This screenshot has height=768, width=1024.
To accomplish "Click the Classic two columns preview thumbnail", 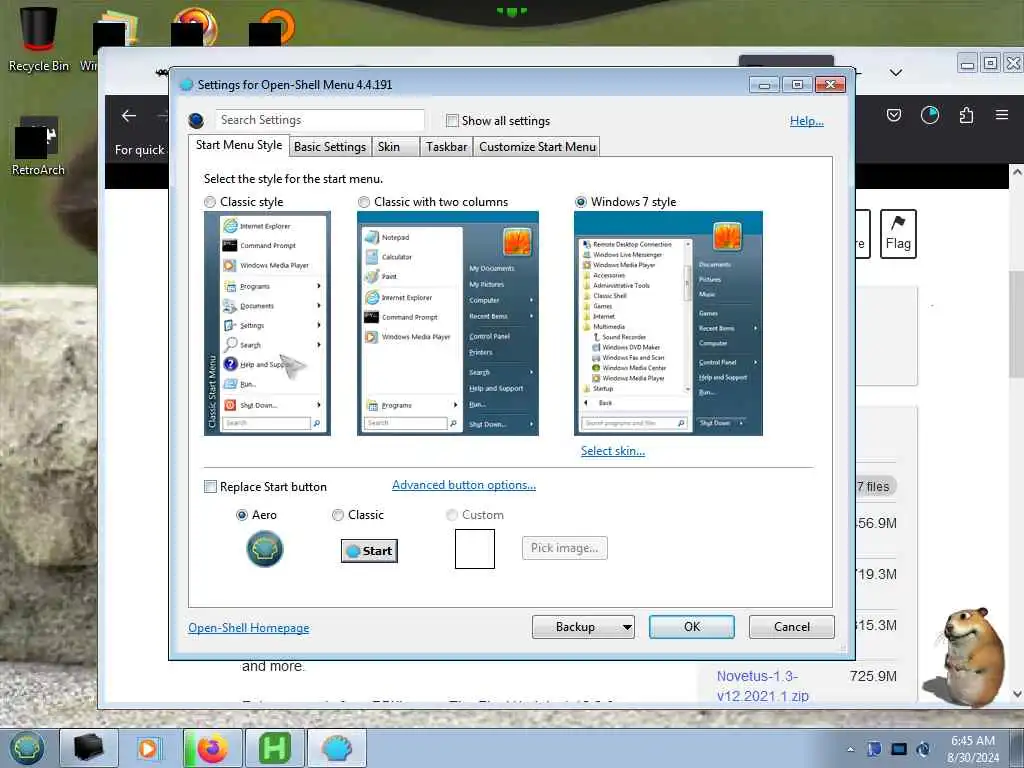I will [448, 323].
